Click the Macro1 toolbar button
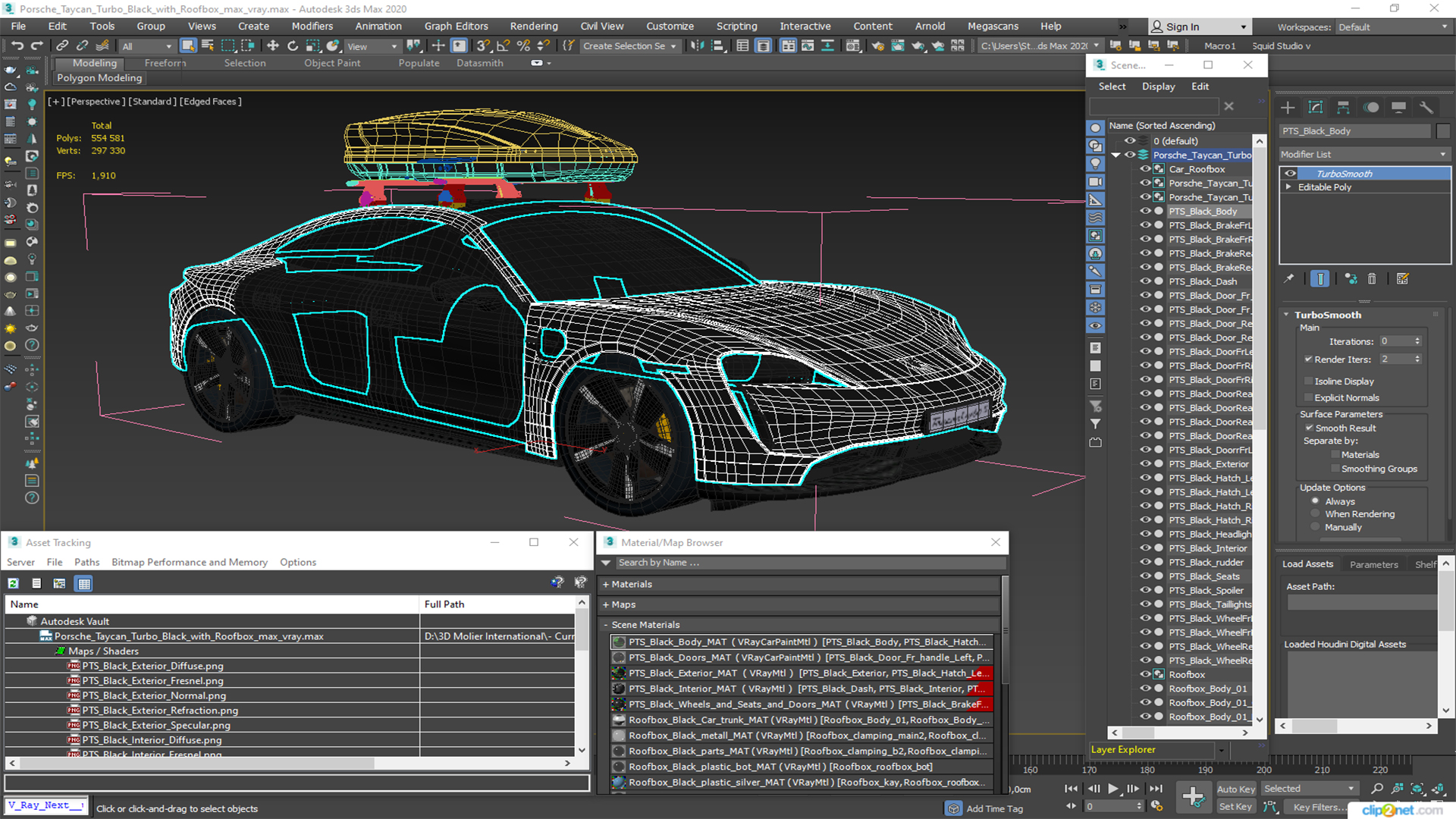This screenshot has height=819, width=1456. 1219,46
